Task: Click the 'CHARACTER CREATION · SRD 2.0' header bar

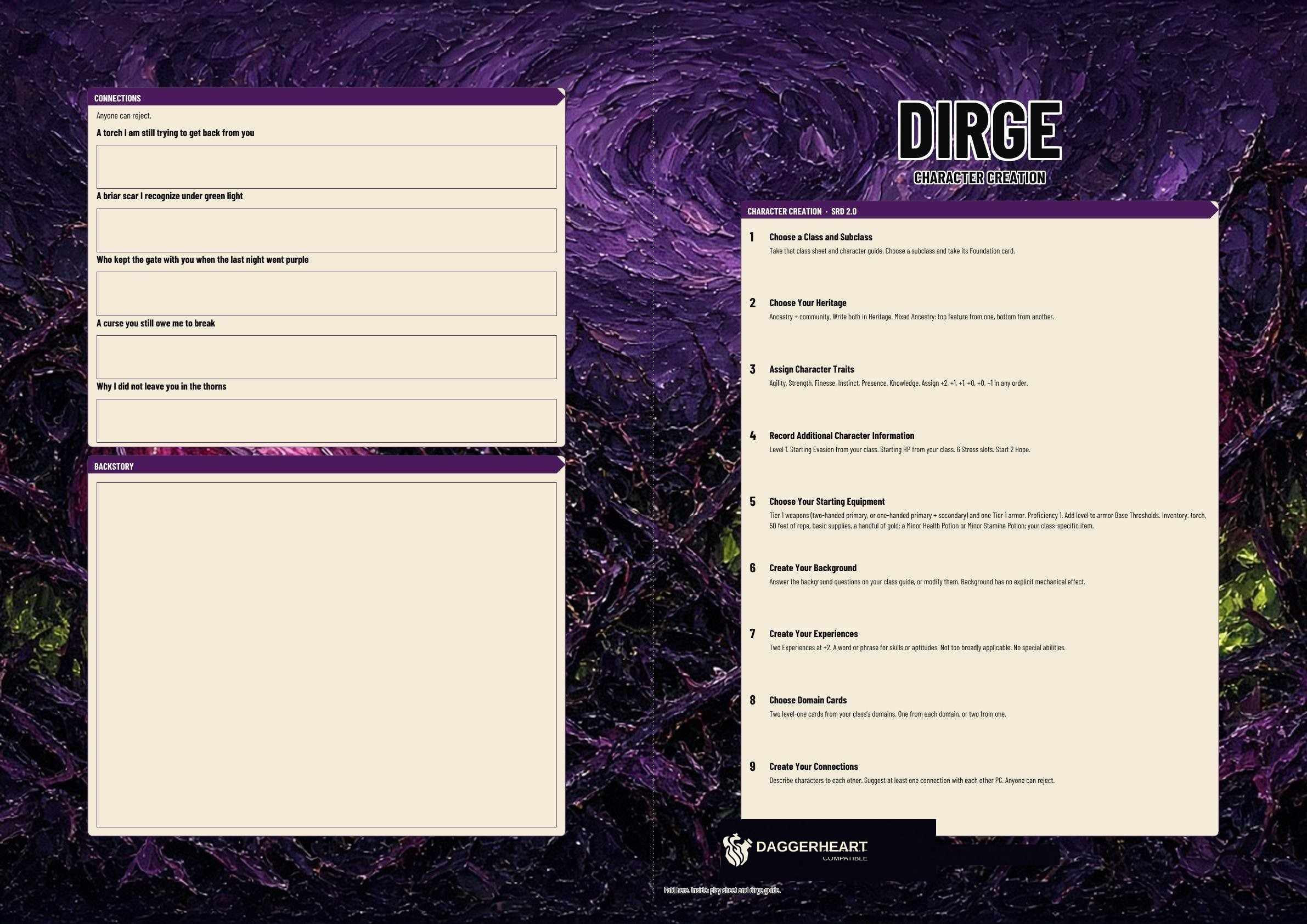Action: coord(979,211)
